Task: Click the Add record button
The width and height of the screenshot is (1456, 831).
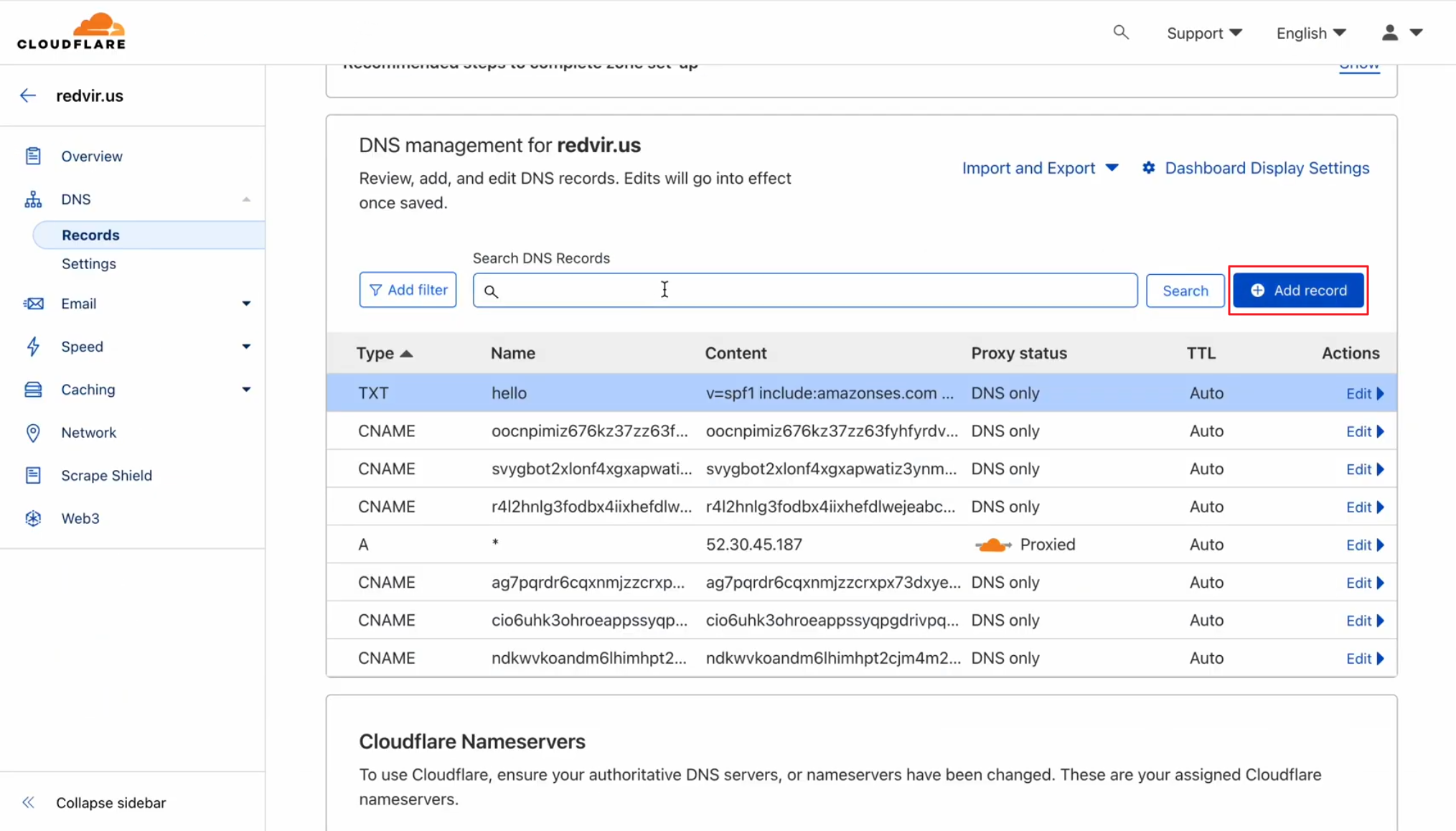Action: 1298,290
